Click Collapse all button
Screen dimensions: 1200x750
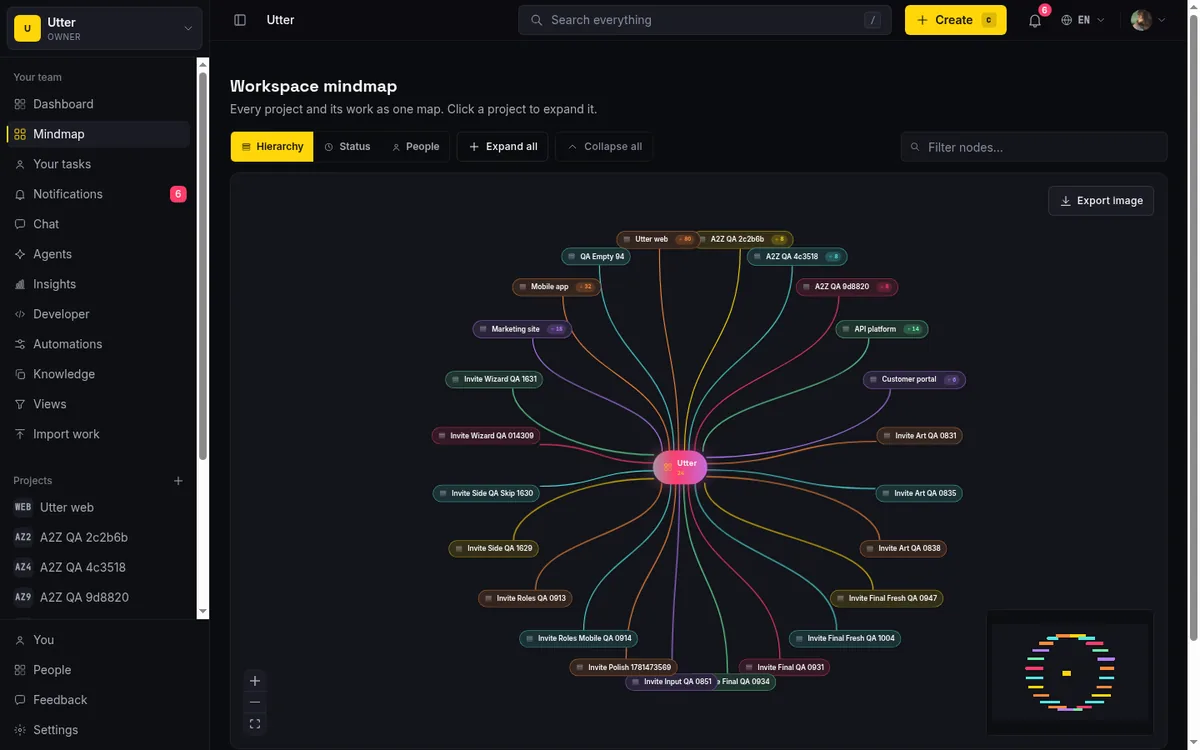[x=604, y=147]
